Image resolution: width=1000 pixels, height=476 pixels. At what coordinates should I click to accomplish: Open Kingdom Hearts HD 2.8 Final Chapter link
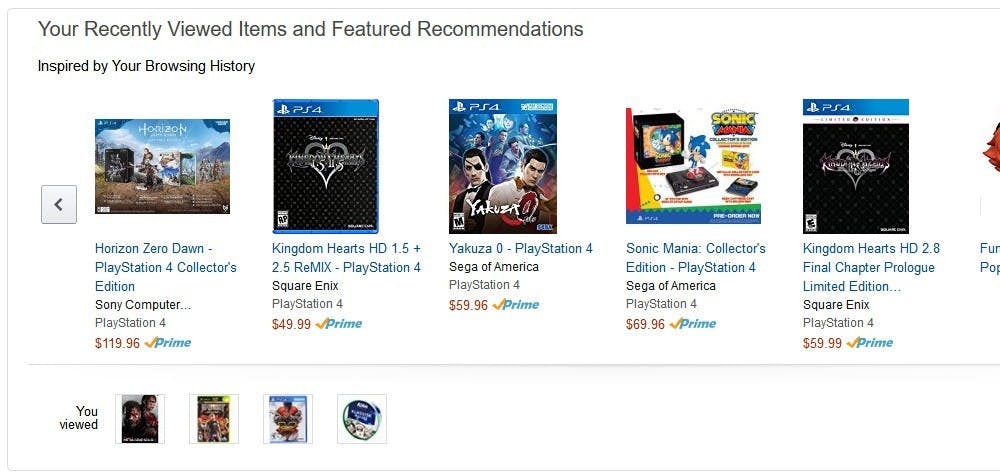(x=868, y=267)
